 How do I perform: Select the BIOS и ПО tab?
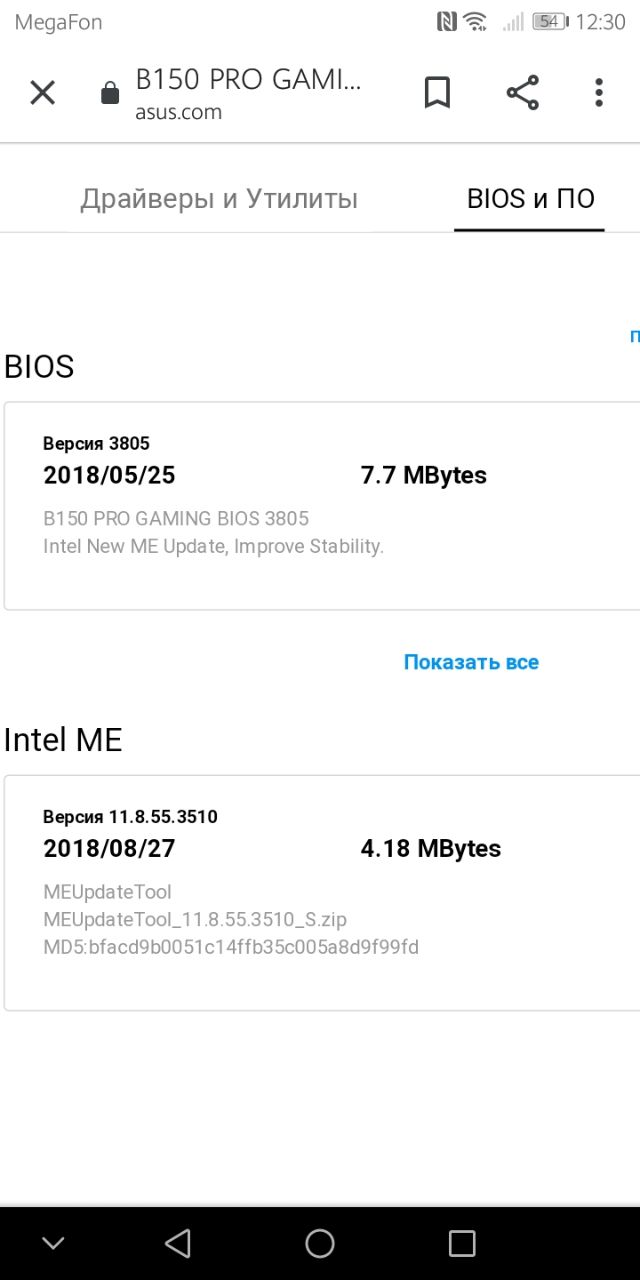tap(531, 198)
